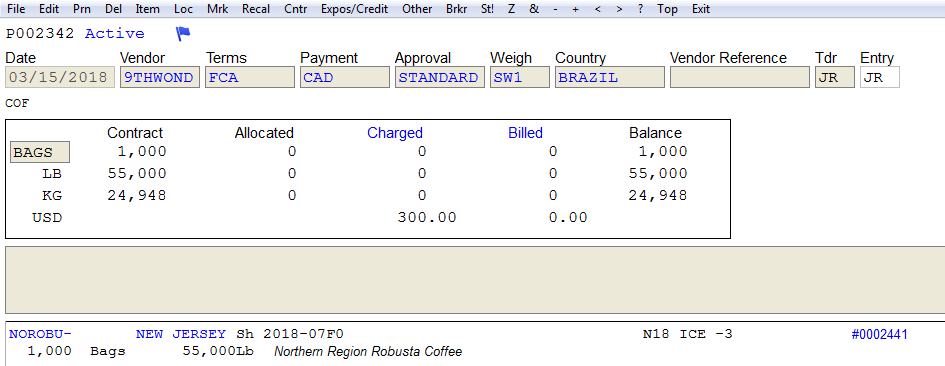Open the Loc menu
Image resolution: width=945 pixels, height=366 pixels.
click(x=183, y=9)
